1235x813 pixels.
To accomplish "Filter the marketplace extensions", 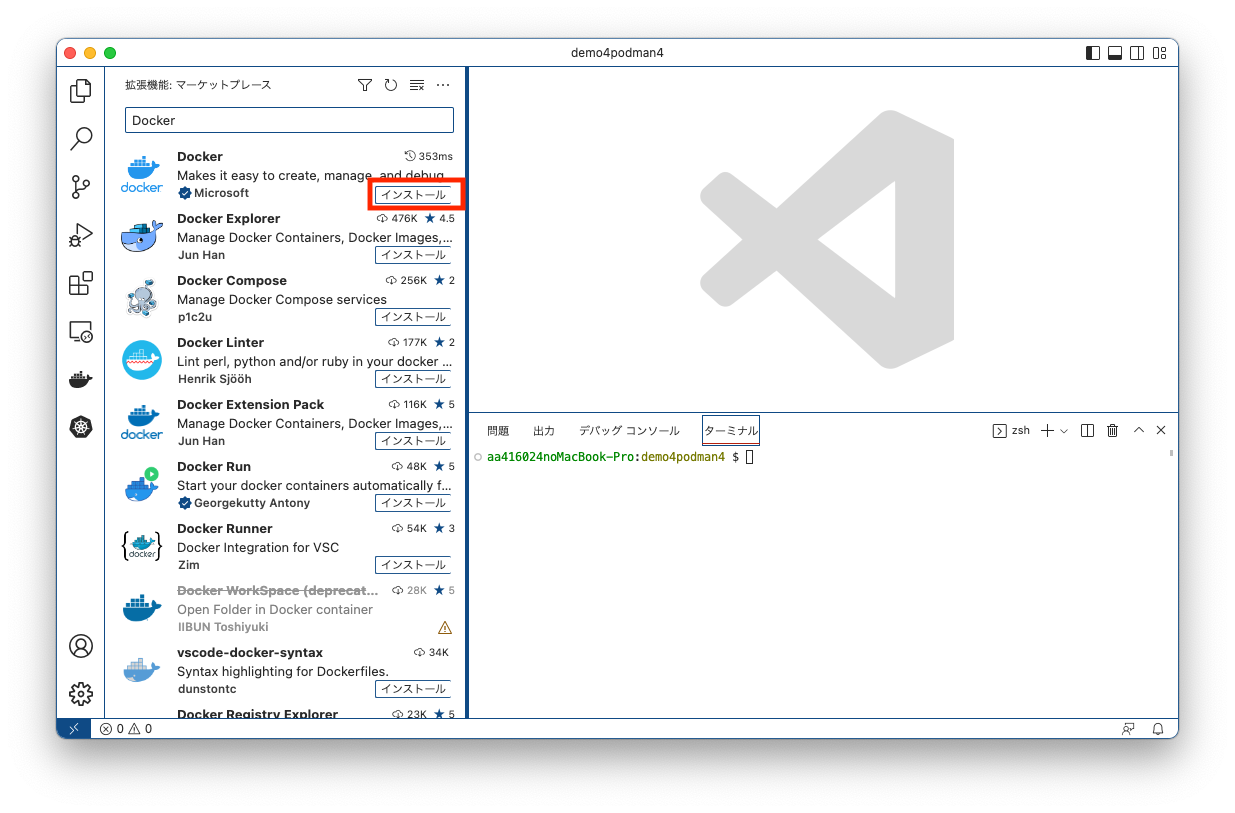I will click(364, 85).
